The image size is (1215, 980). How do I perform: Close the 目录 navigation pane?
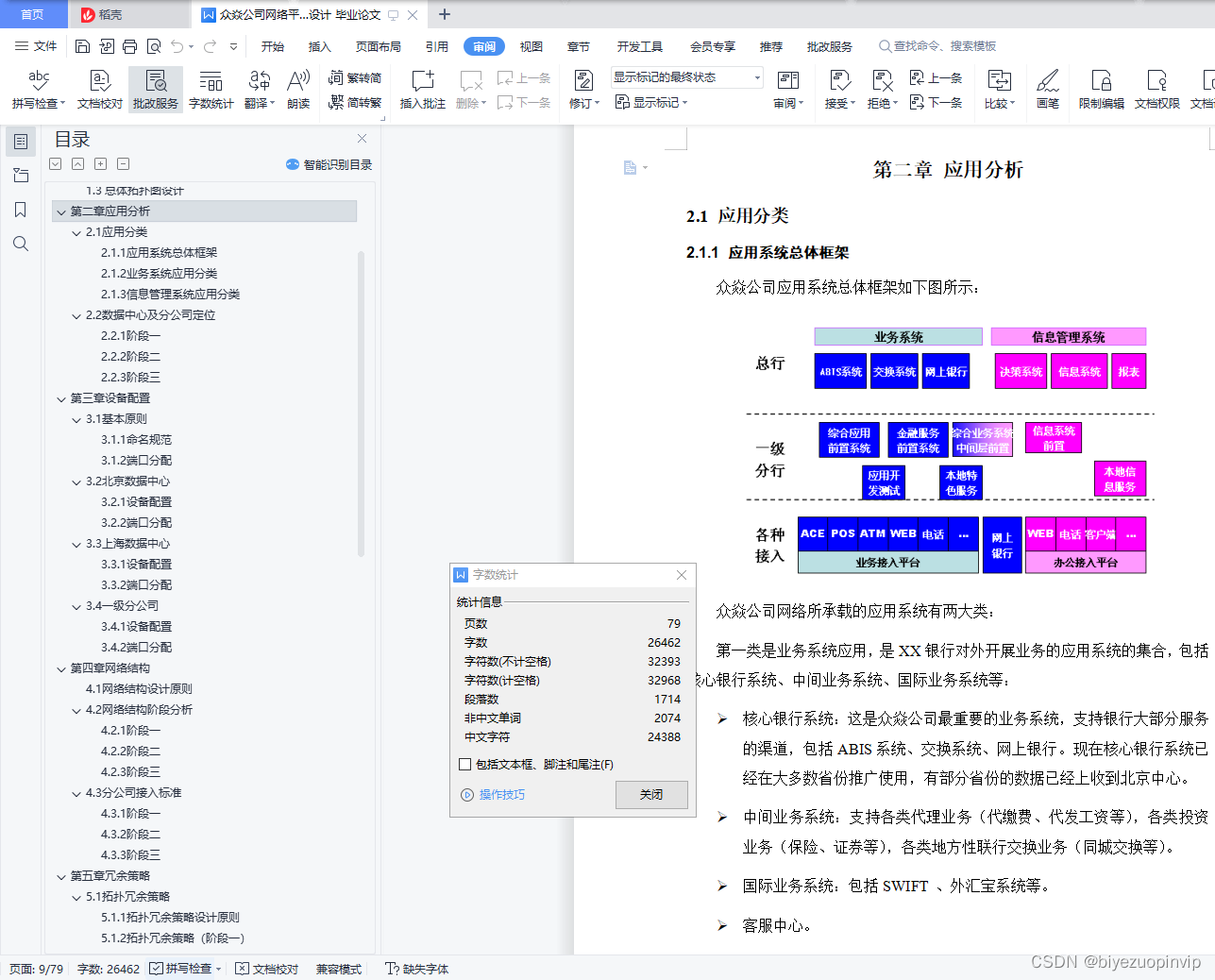coord(362,139)
